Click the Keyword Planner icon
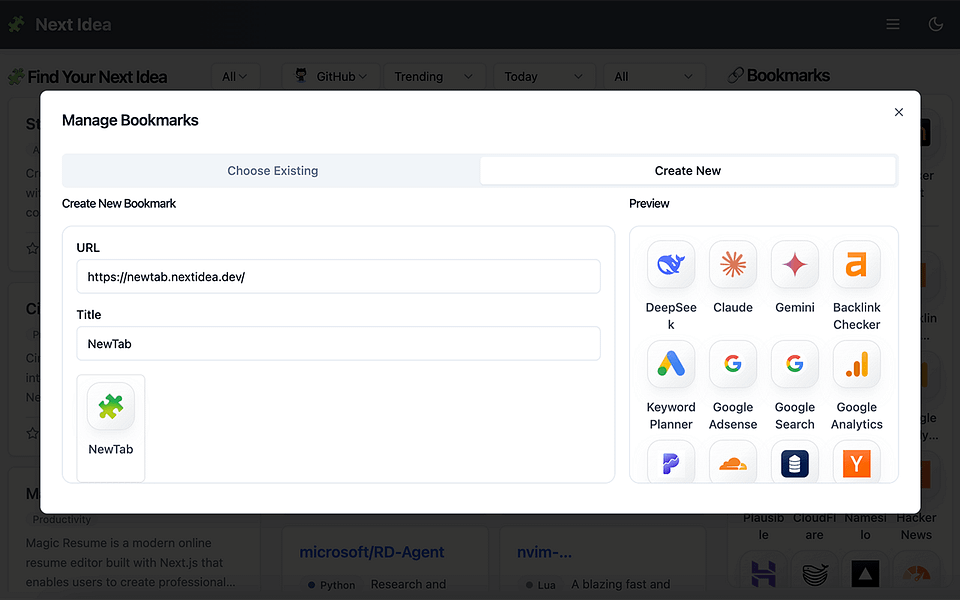The image size is (960, 600). pos(671,364)
